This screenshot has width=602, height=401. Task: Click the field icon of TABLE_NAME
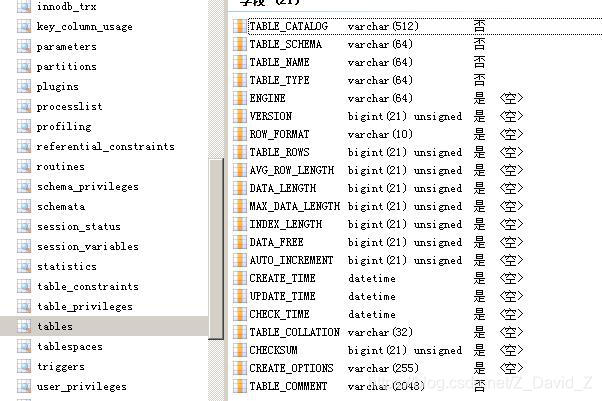point(240,62)
